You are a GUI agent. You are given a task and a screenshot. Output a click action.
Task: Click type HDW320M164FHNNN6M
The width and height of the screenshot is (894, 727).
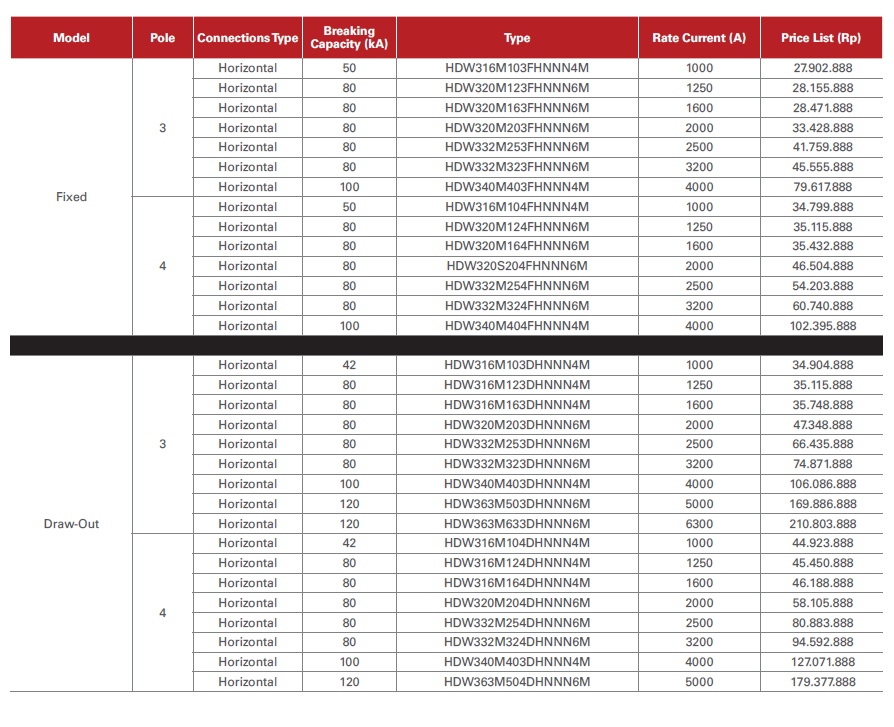click(x=517, y=246)
